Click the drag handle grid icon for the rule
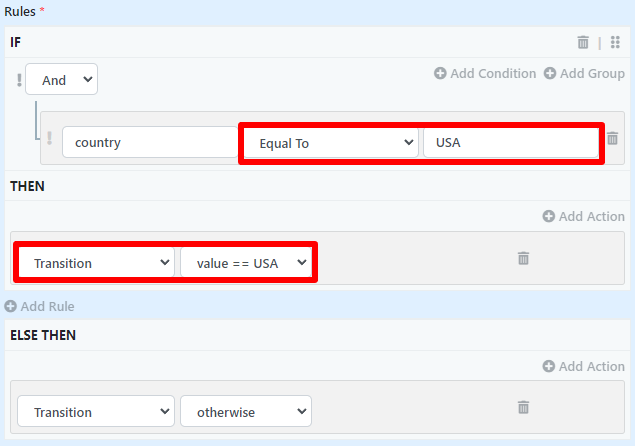Screen dimensions: 635x446 pyautogui.click(x=615, y=42)
